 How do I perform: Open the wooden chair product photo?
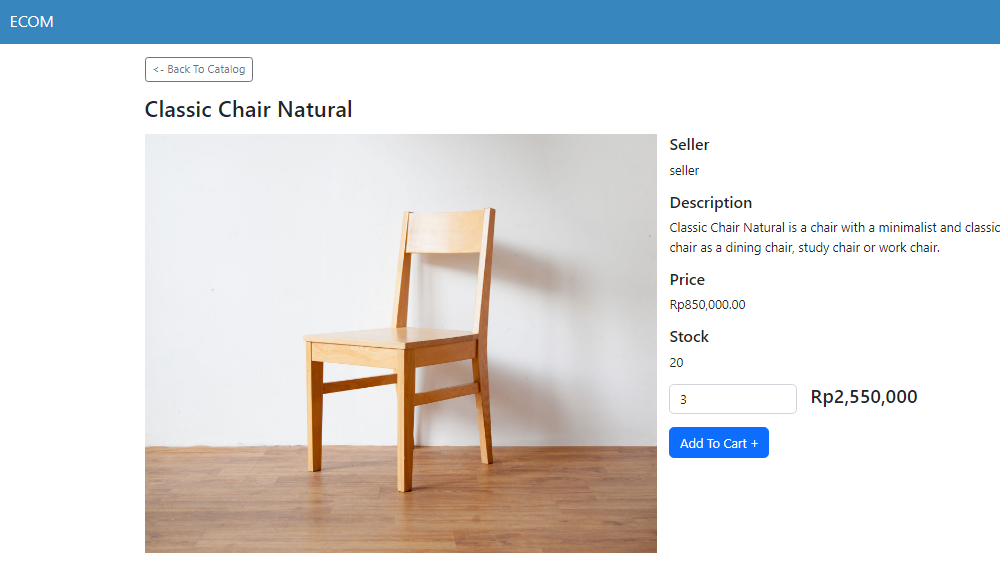point(401,343)
